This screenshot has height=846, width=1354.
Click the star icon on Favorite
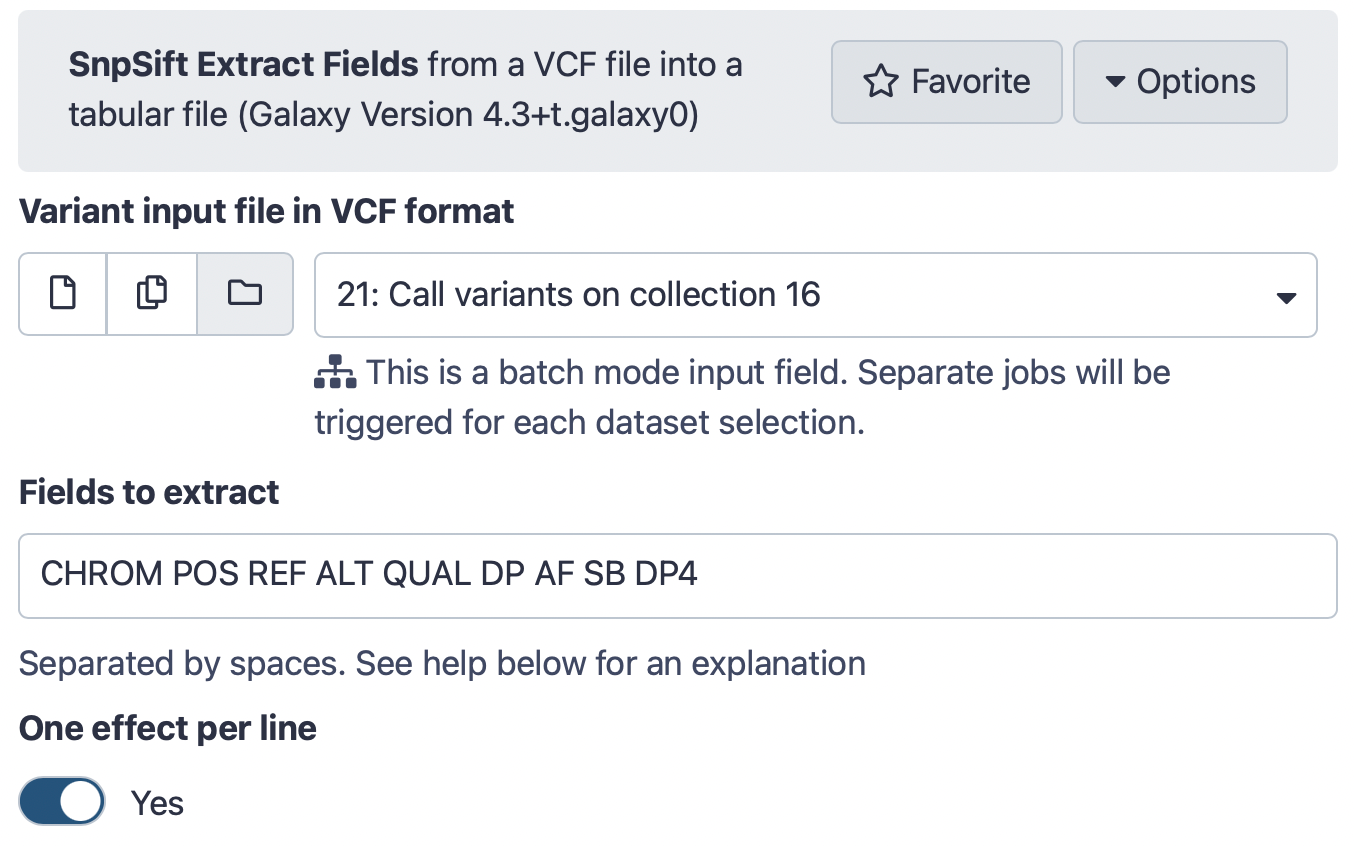click(x=881, y=82)
